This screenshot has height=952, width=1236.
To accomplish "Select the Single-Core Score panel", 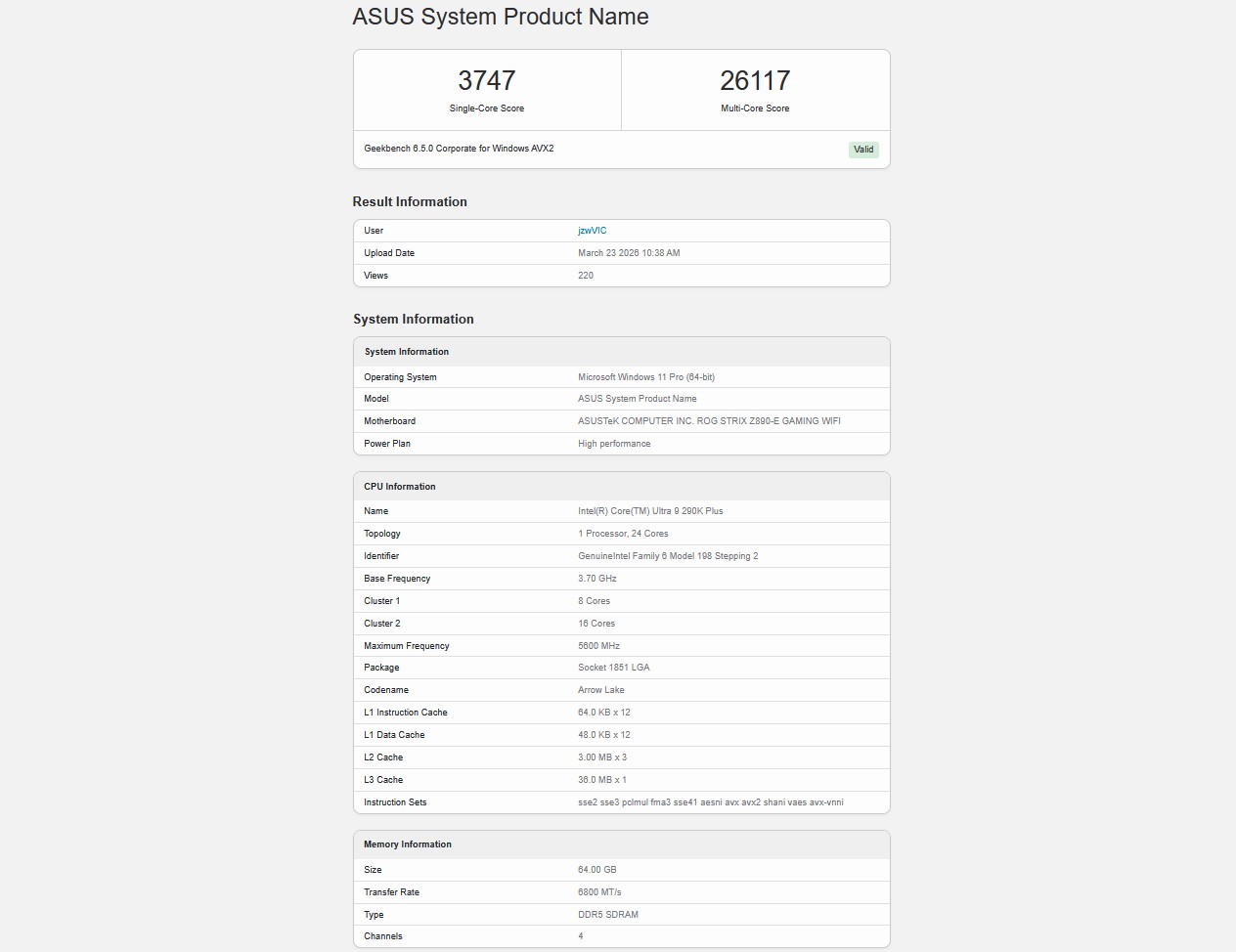I will click(487, 89).
